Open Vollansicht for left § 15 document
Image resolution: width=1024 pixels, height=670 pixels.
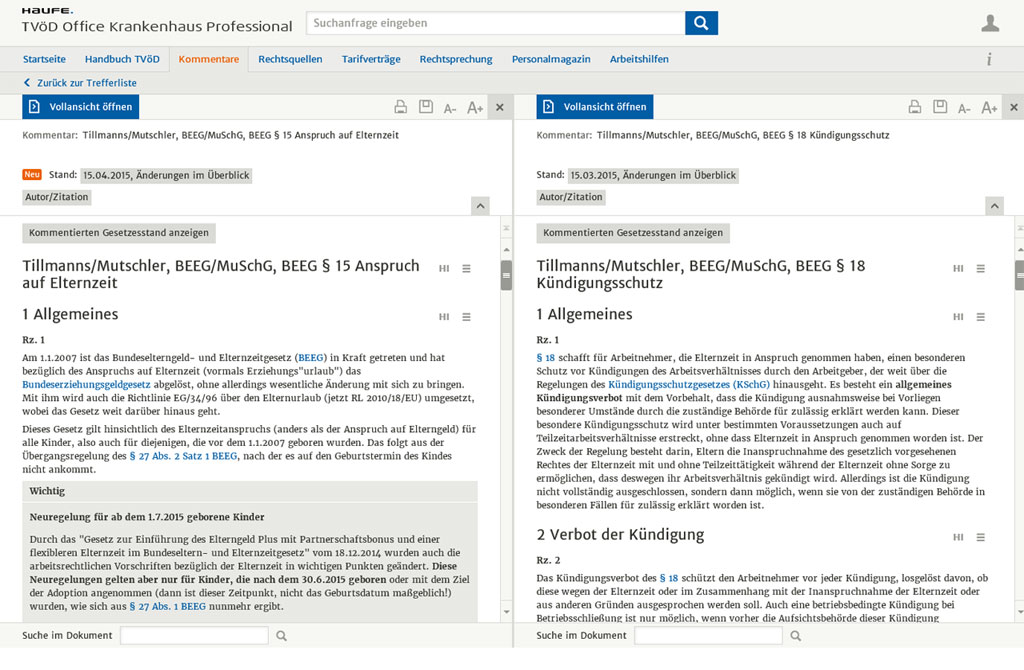click(x=80, y=106)
